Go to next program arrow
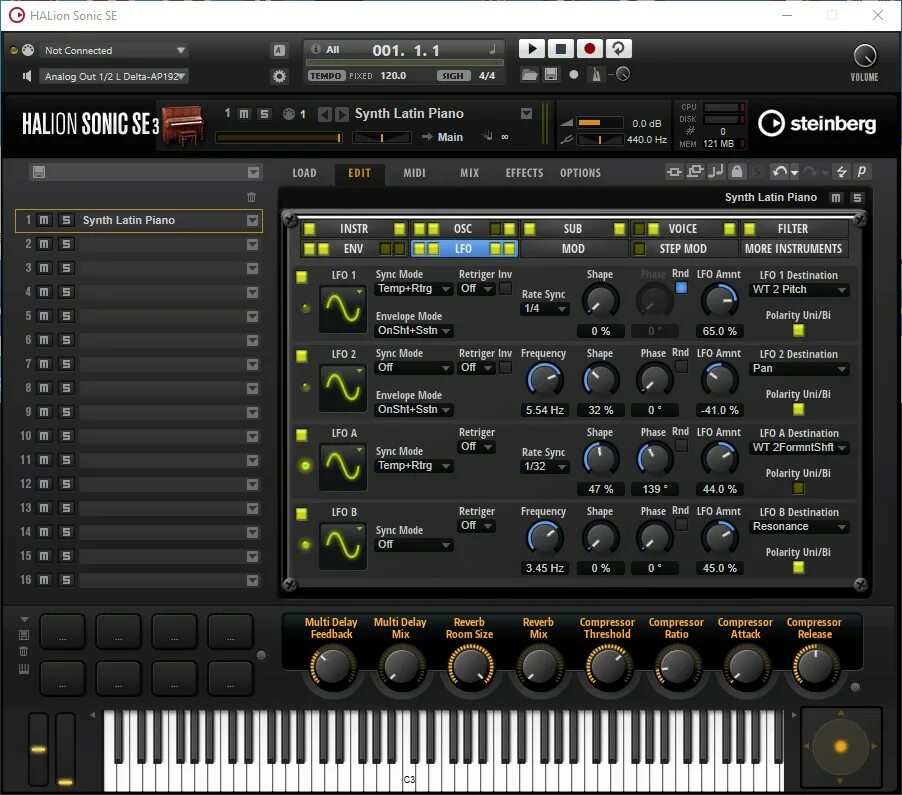 [x=341, y=114]
